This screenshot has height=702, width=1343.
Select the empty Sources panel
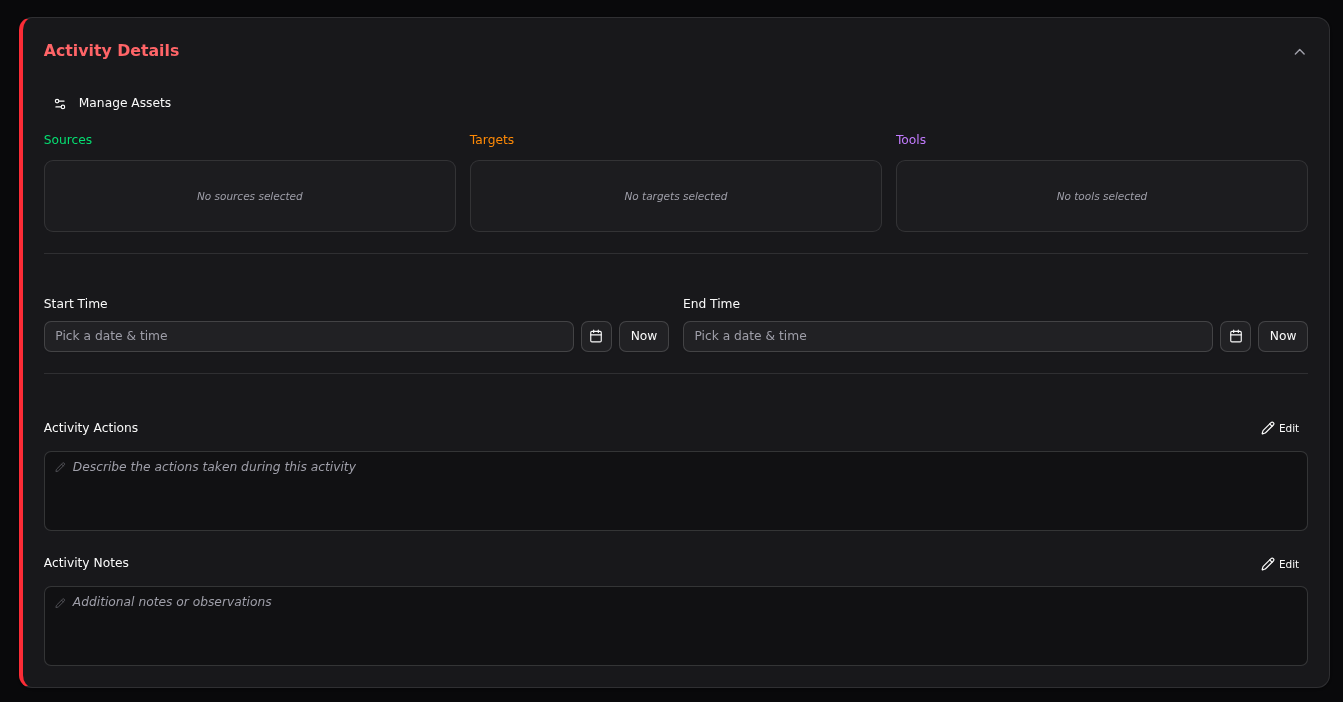(x=249, y=197)
